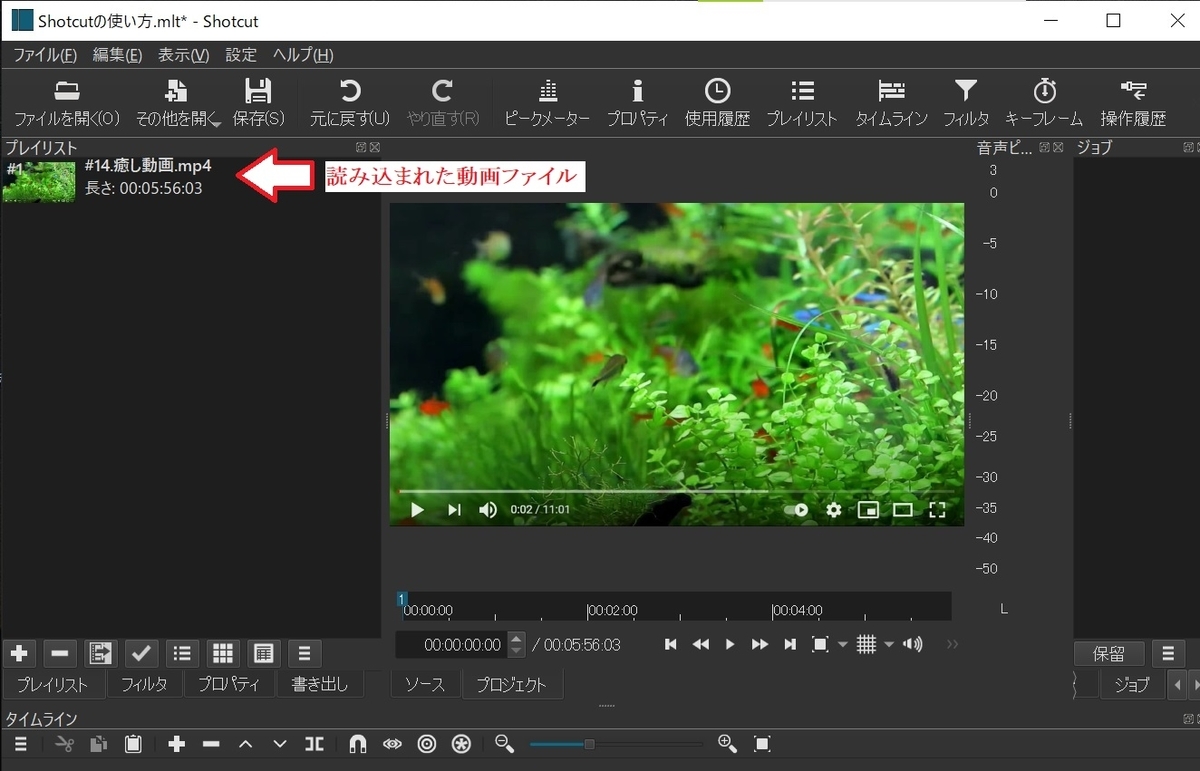1200x771 pixels.
Task: Zoom out timeline with magnifier minus
Action: [x=505, y=744]
